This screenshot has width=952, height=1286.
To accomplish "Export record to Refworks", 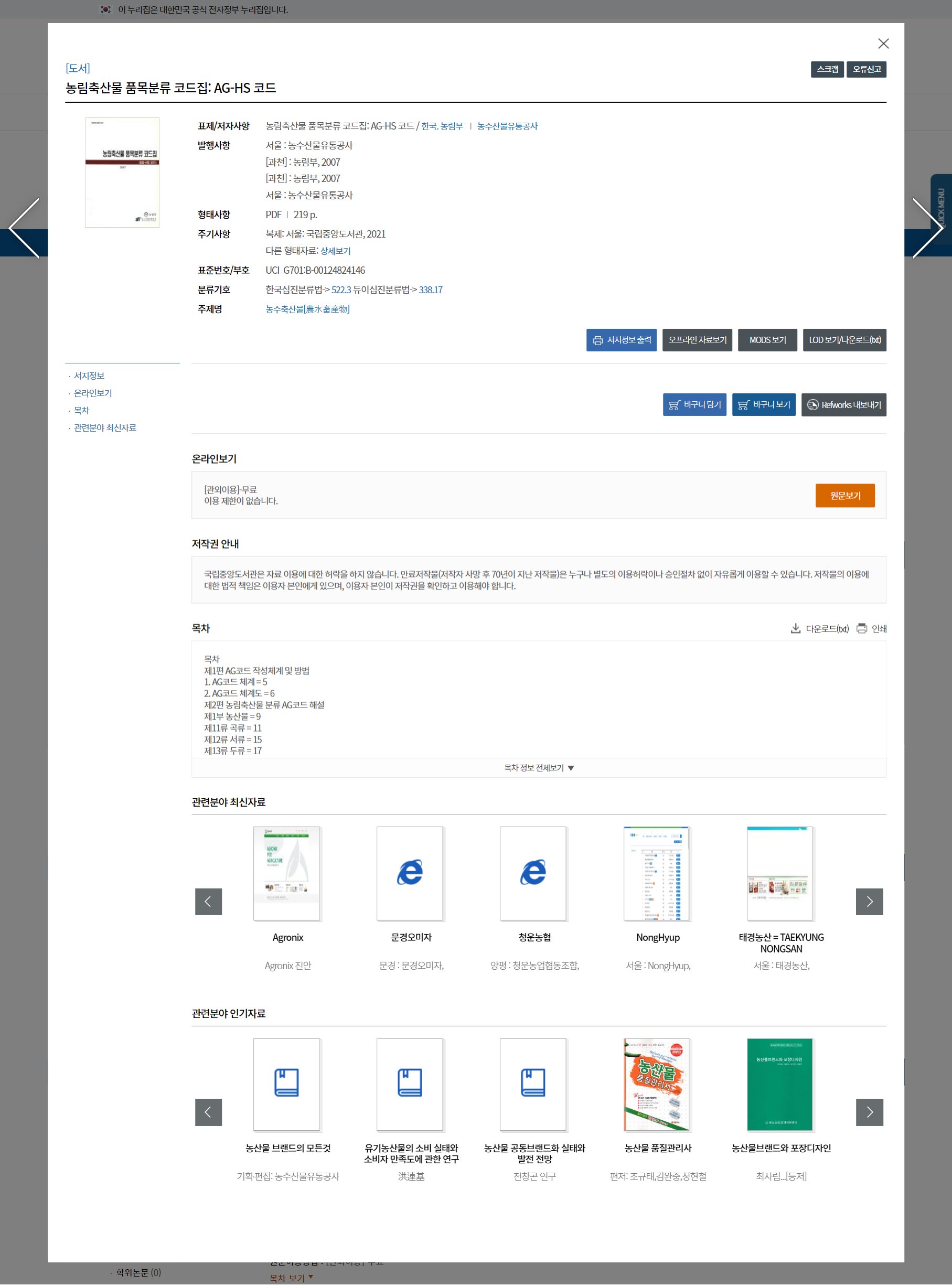I will pyautogui.click(x=843, y=405).
